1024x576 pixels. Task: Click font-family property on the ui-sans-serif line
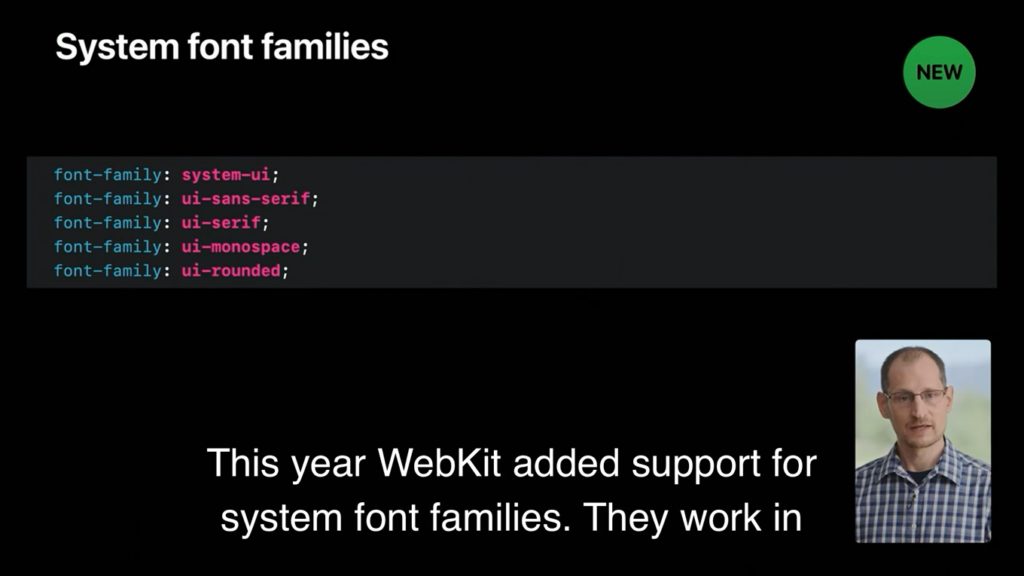tap(107, 198)
